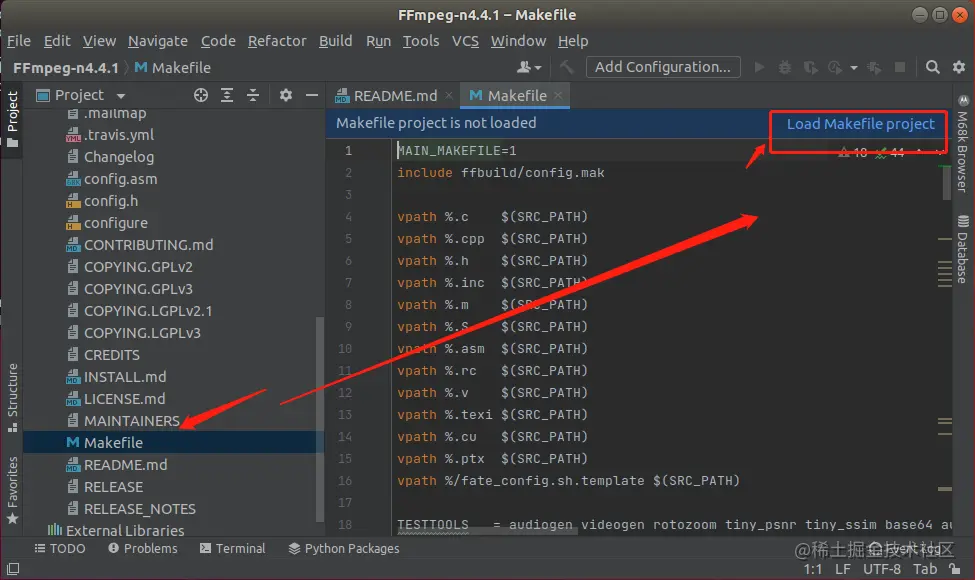Click 'include' keyword on line 2
Image resolution: width=975 pixels, height=580 pixels.
click(x=425, y=173)
